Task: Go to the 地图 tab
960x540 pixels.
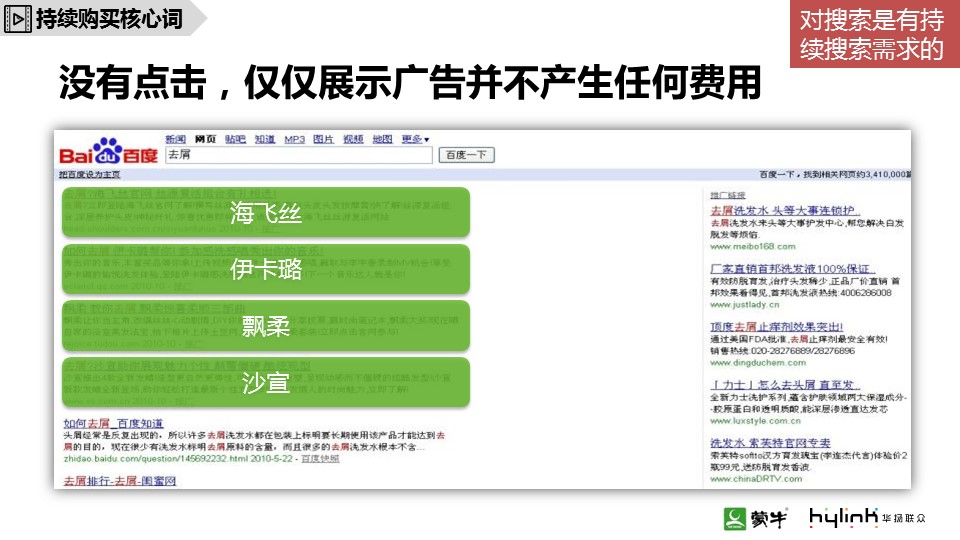Action: pyautogui.click(x=382, y=139)
